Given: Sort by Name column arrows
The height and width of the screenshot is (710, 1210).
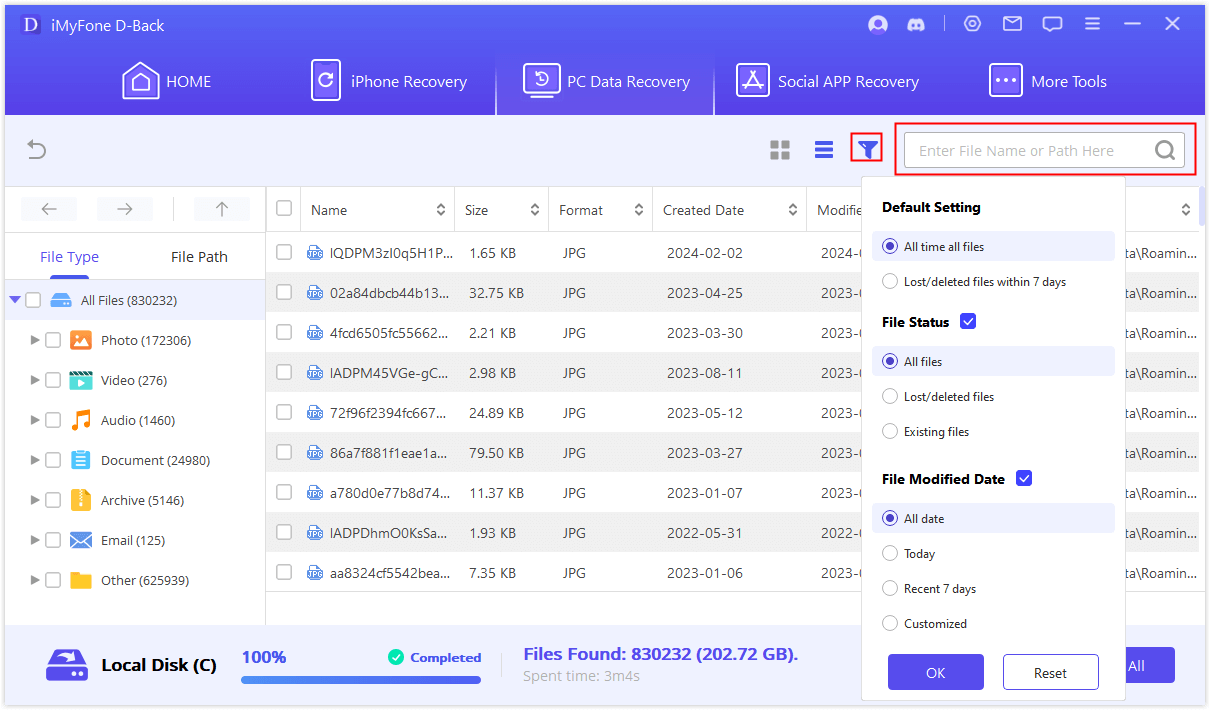Looking at the screenshot, I should pyautogui.click(x=441, y=210).
